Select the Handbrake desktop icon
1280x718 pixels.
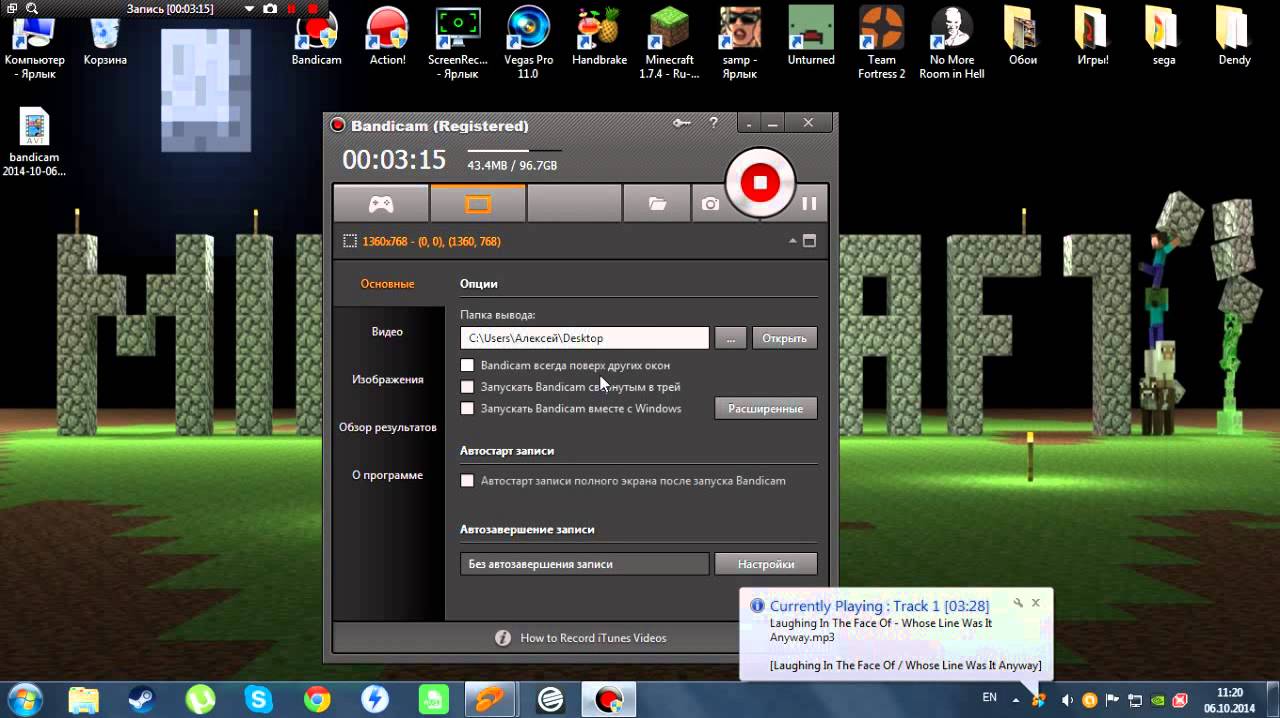point(599,38)
